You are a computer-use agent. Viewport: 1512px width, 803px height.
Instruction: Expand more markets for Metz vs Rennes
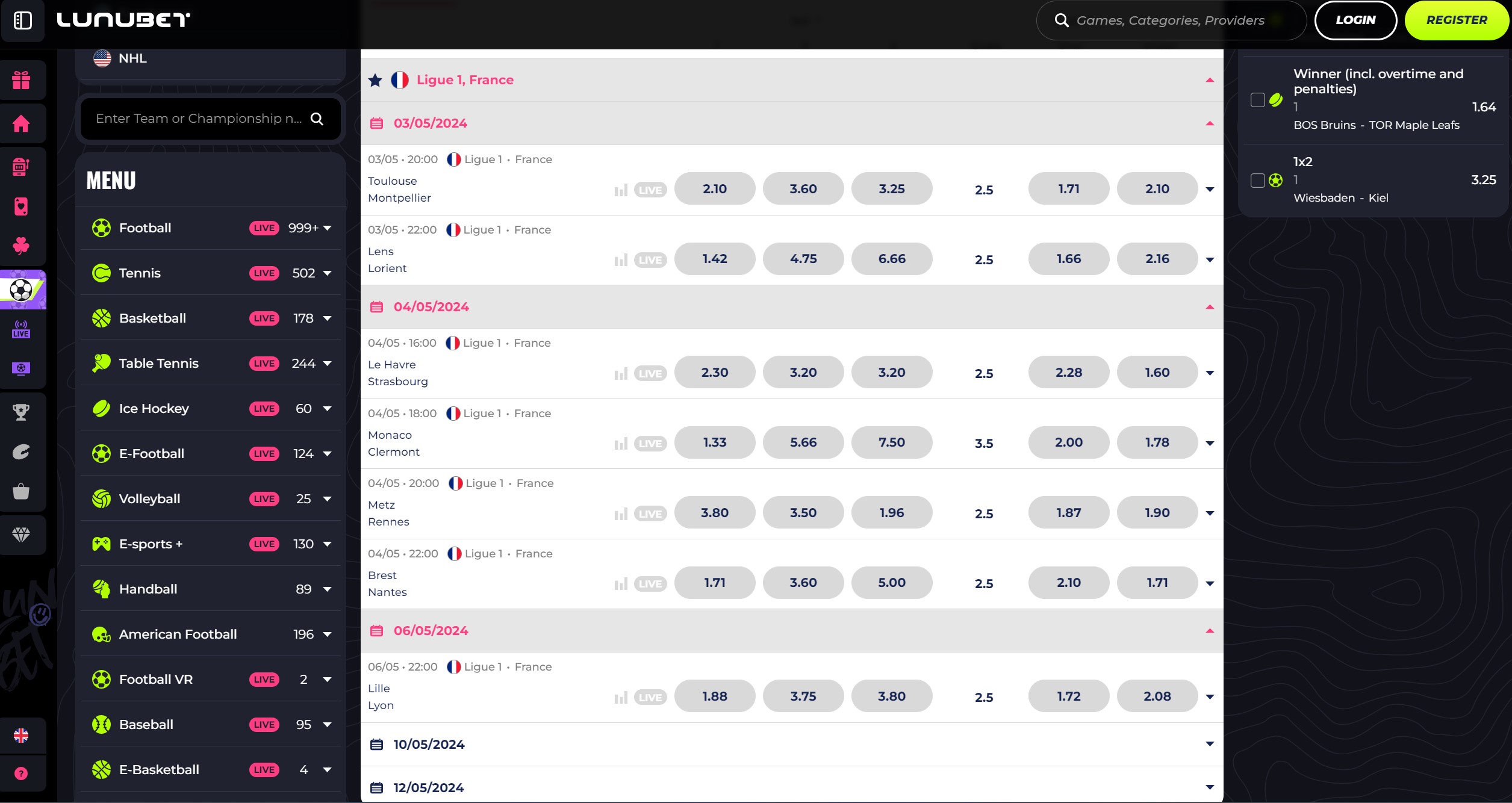(x=1210, y=513)
